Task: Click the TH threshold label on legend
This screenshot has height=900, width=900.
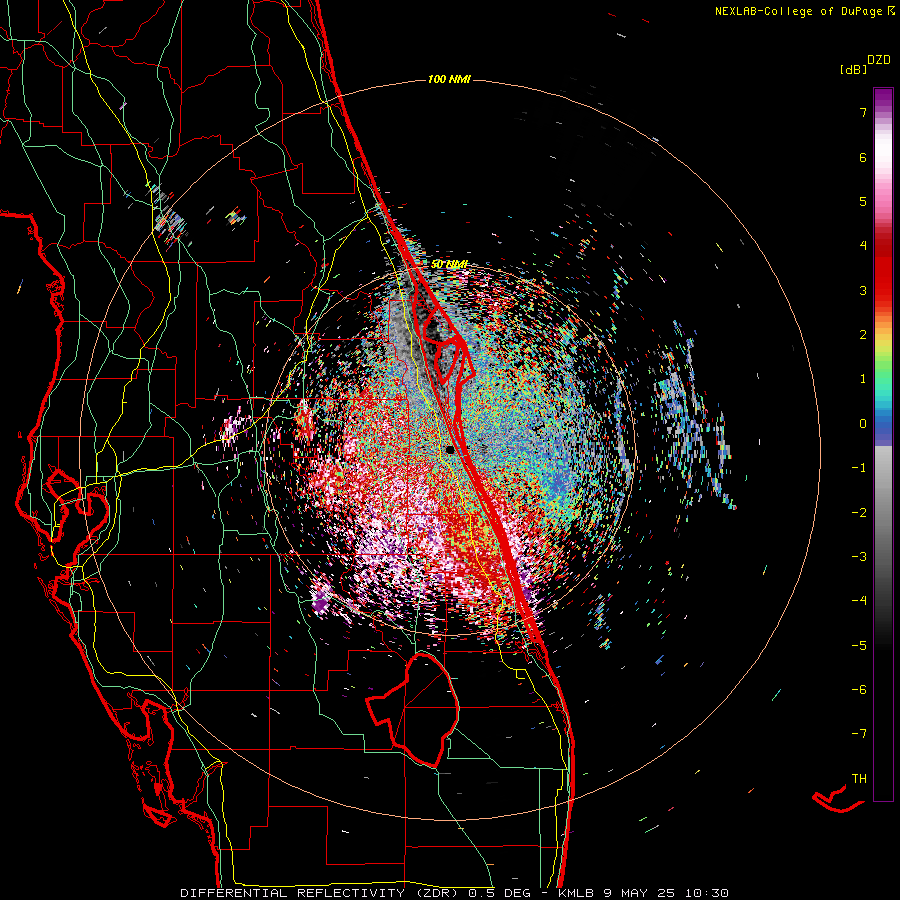Action: (859, 778)
